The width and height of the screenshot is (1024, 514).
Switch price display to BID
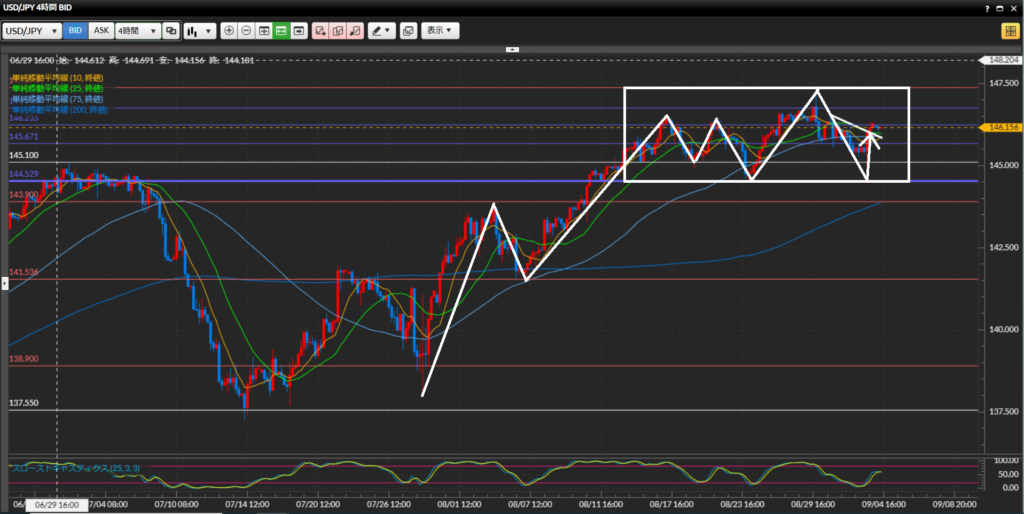pos(75,31)
